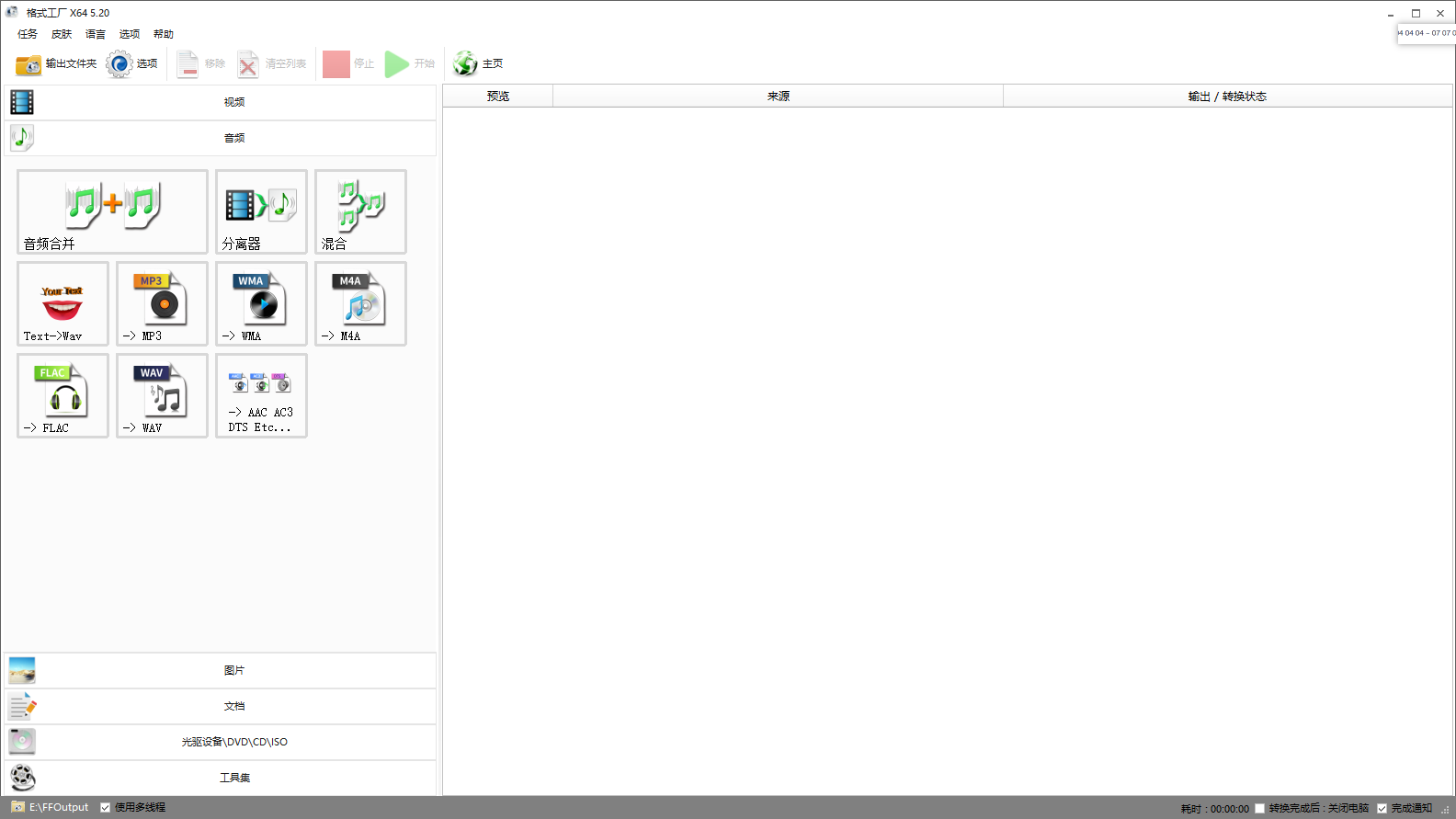
Task: Open 选项 options from the toolbar
Action: [131, 63]
